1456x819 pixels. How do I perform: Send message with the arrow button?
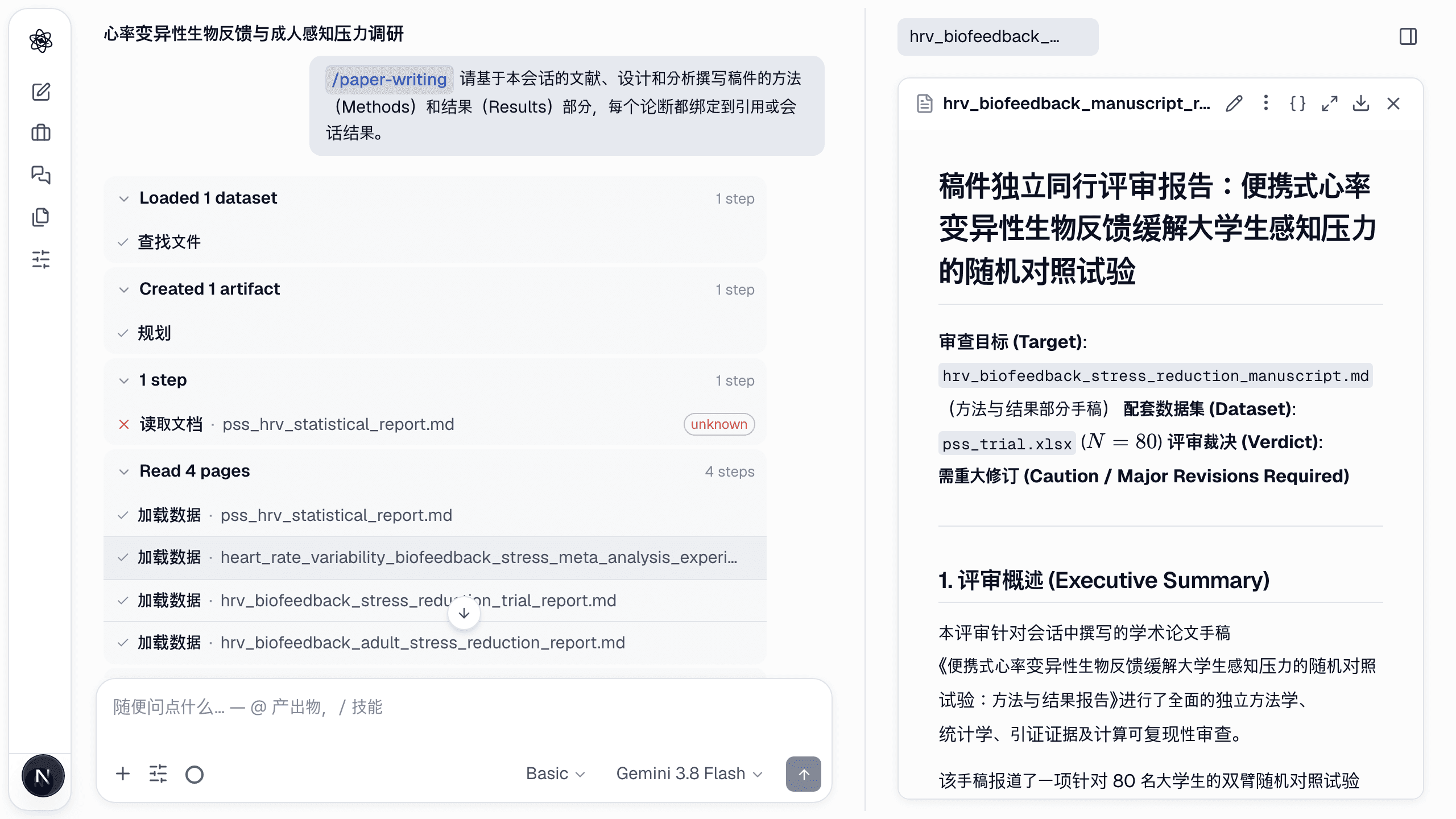(x=803, y=773)
